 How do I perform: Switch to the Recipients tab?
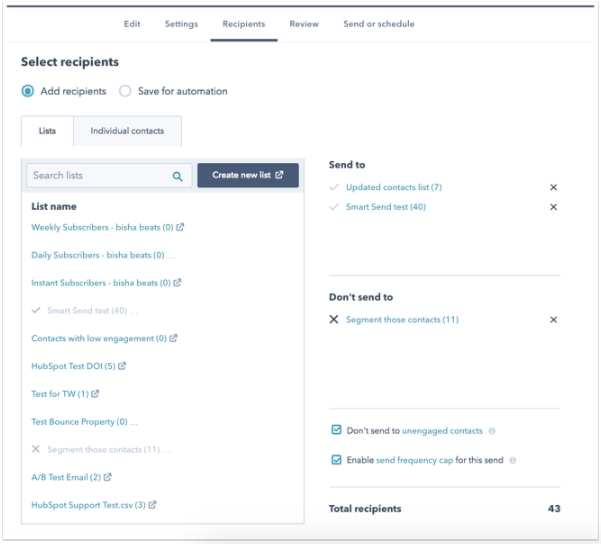pos(244,24)
